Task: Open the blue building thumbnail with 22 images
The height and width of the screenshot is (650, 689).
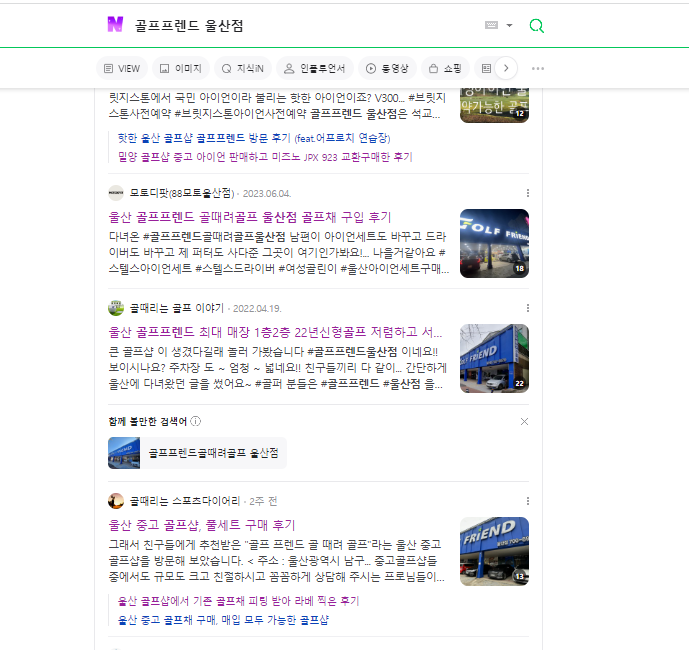Action: pos(494,359)
